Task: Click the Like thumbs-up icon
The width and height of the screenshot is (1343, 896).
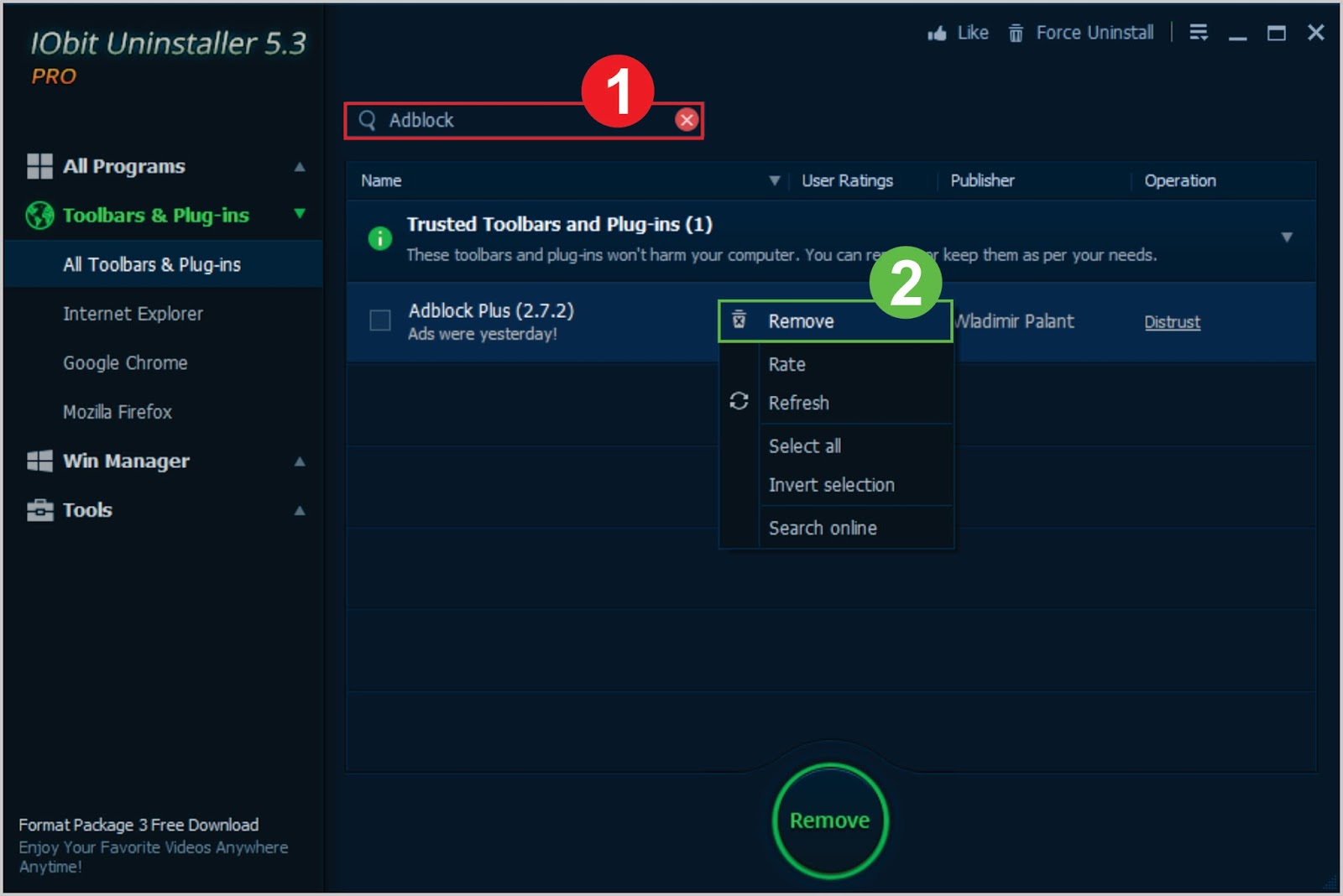Action: click(937, 33)
